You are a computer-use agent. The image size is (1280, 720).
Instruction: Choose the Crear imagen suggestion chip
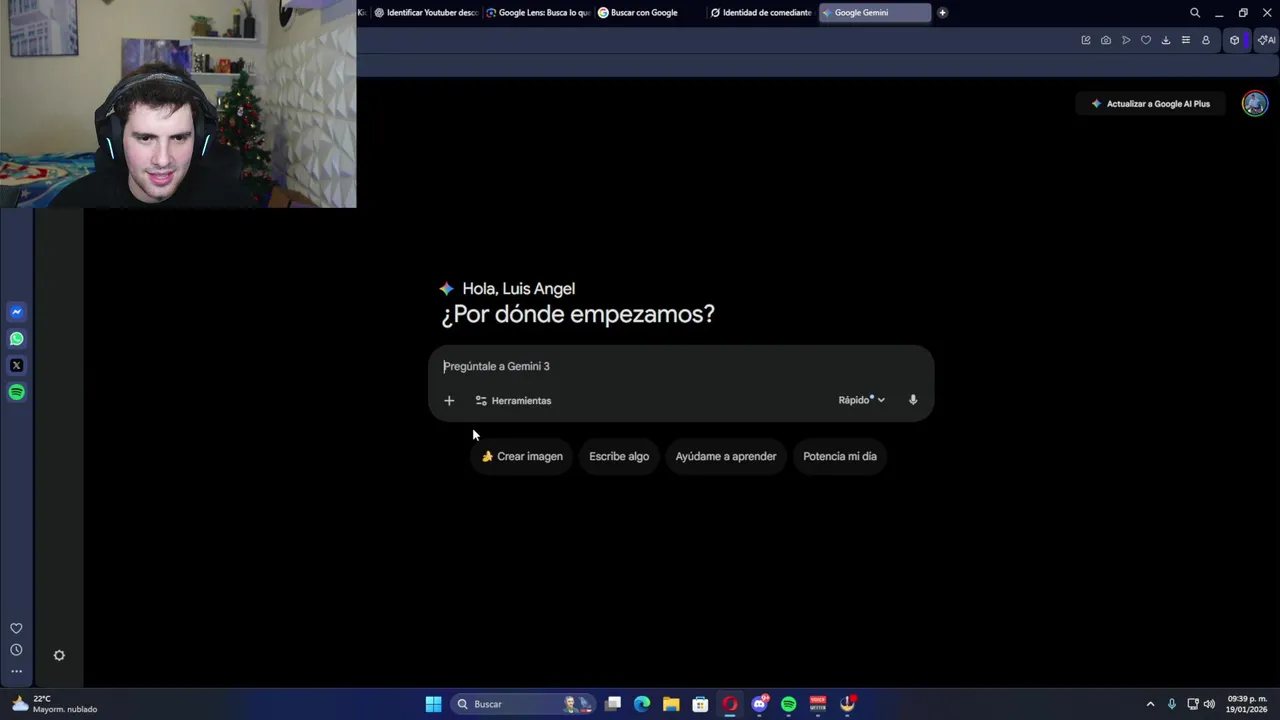521,456
